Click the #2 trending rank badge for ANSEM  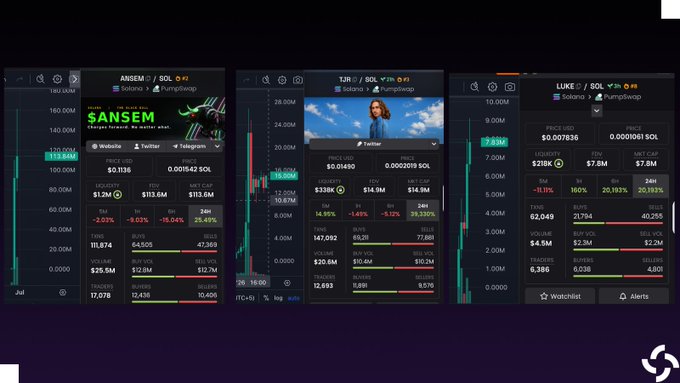point(182,79)
